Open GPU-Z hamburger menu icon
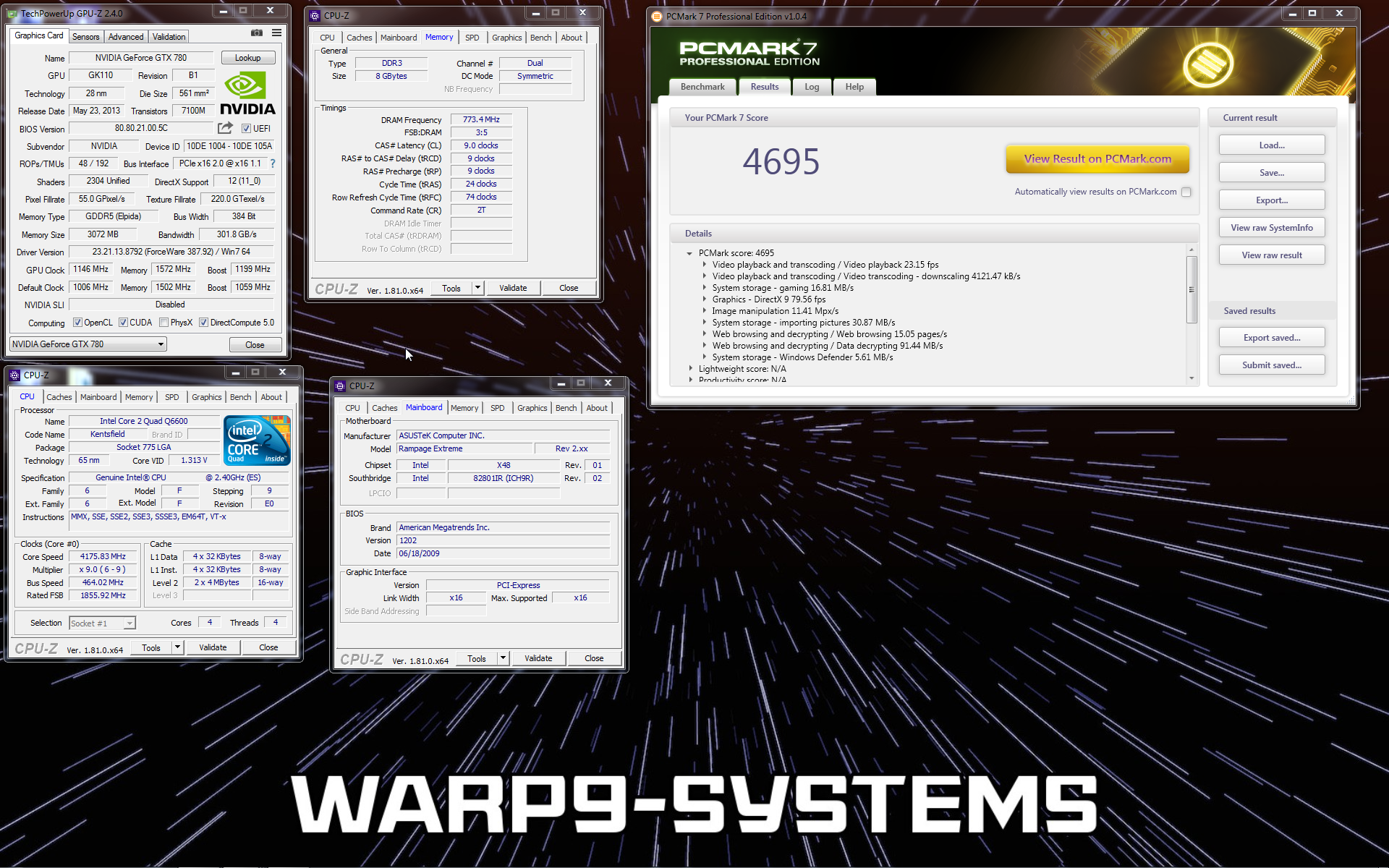This screenshot has width=1389, height=868. pos(276,33)
